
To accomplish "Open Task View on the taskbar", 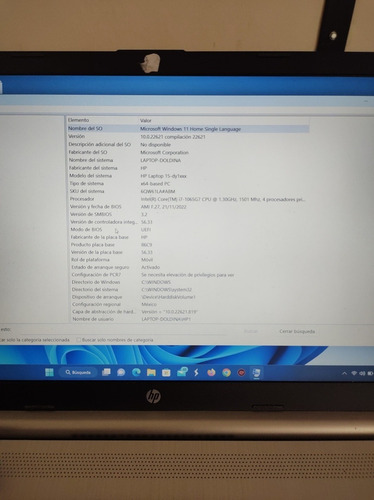I will click(x=106, y=372).
